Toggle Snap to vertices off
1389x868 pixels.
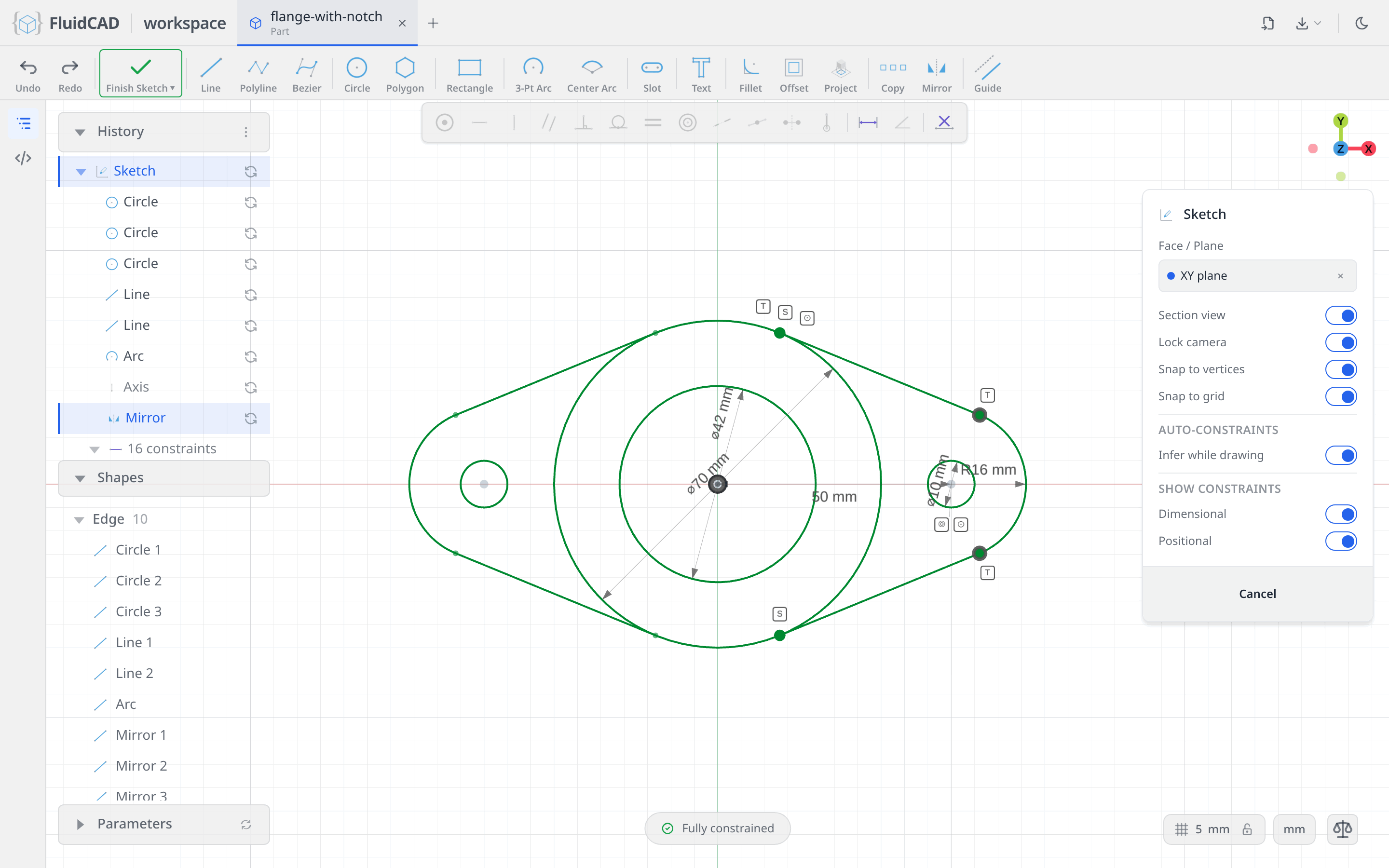pyautogui.click(x=1340, y=369)
